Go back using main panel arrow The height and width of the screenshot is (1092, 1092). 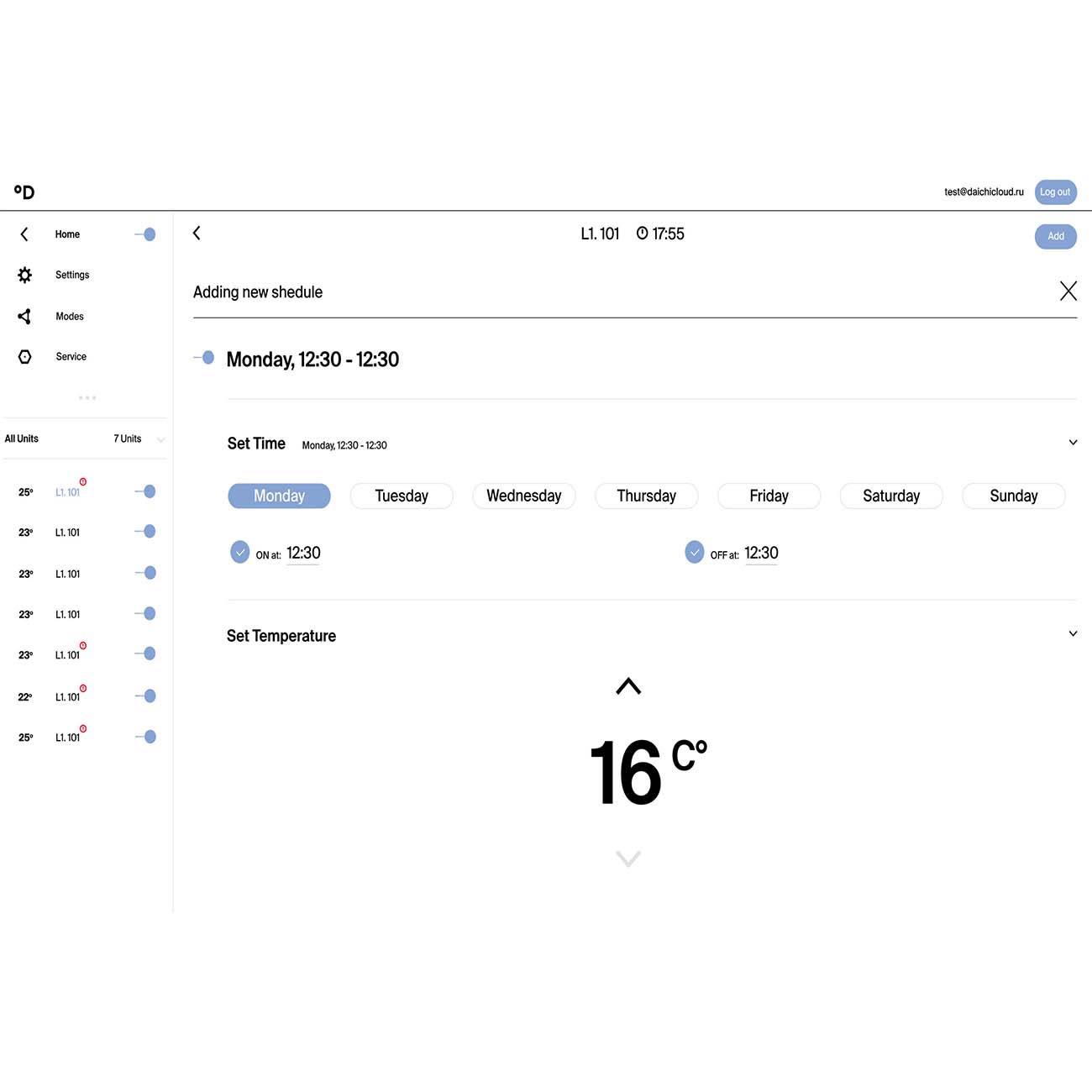(x=197, y=234)
